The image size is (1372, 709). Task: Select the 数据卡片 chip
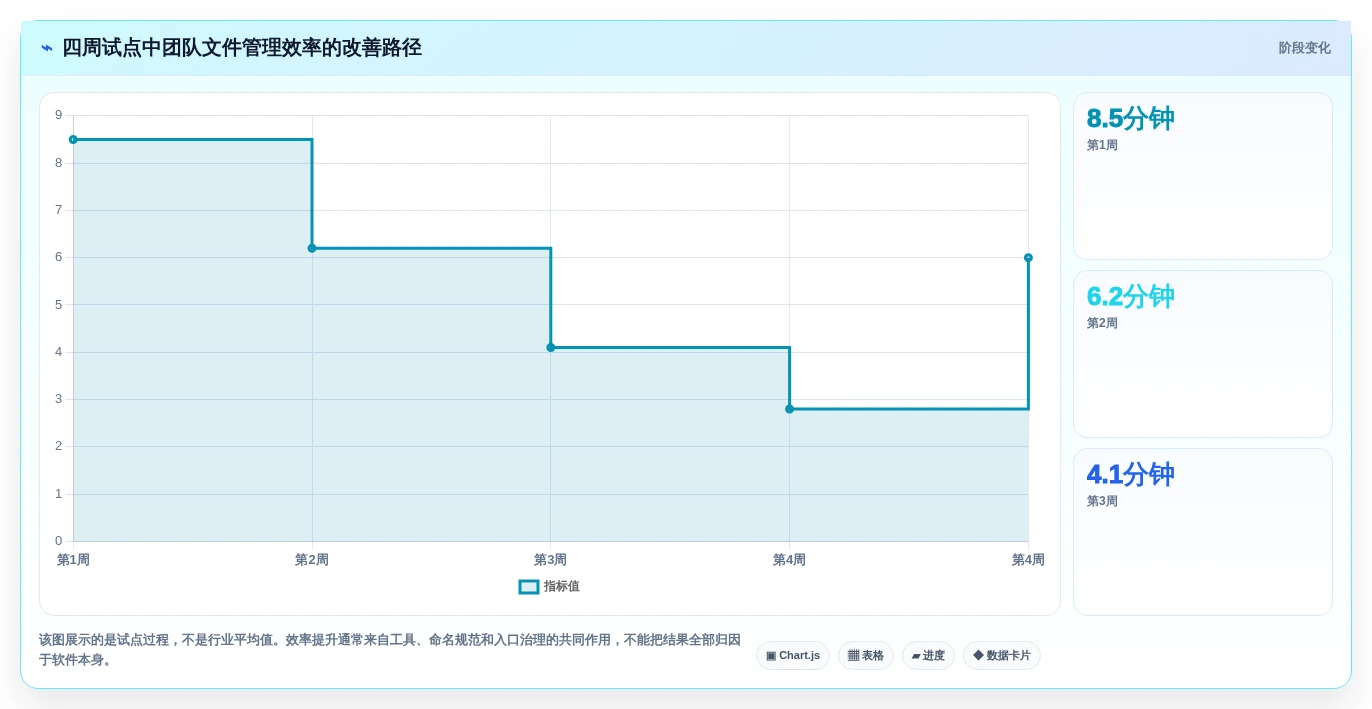1002,656
